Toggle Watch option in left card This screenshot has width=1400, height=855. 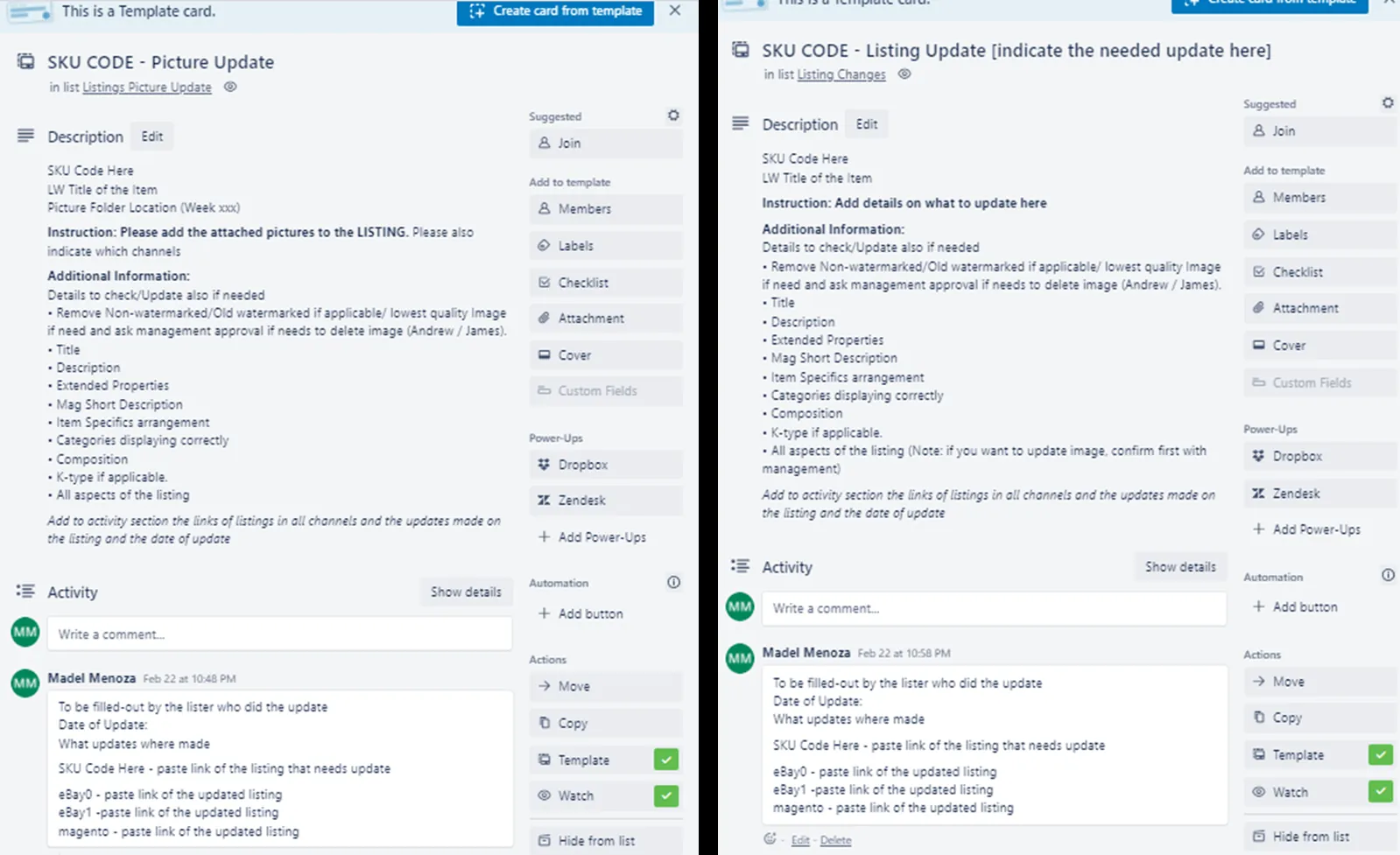click(x=606, y=796)
